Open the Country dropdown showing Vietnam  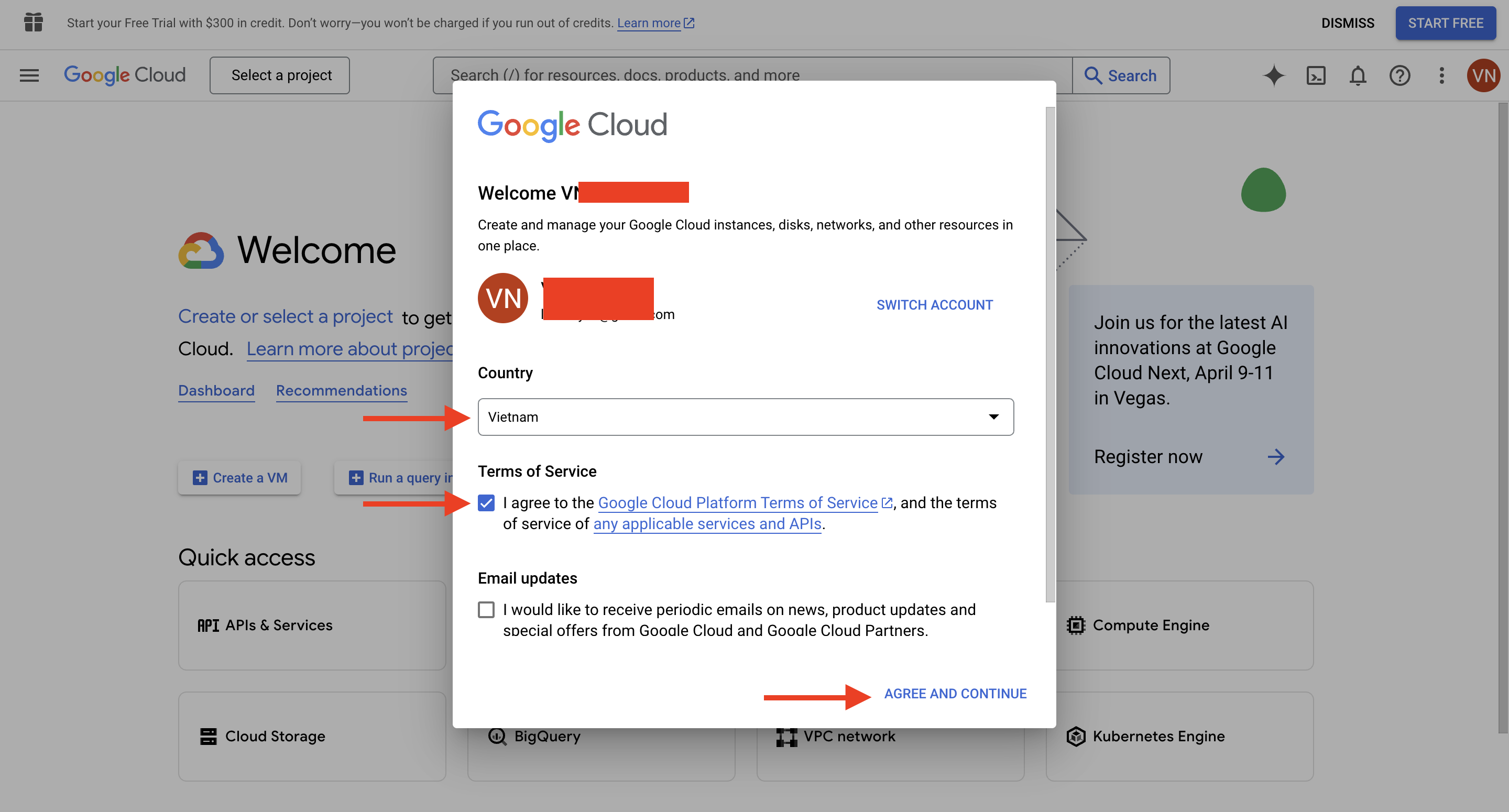tap(746, 416)
